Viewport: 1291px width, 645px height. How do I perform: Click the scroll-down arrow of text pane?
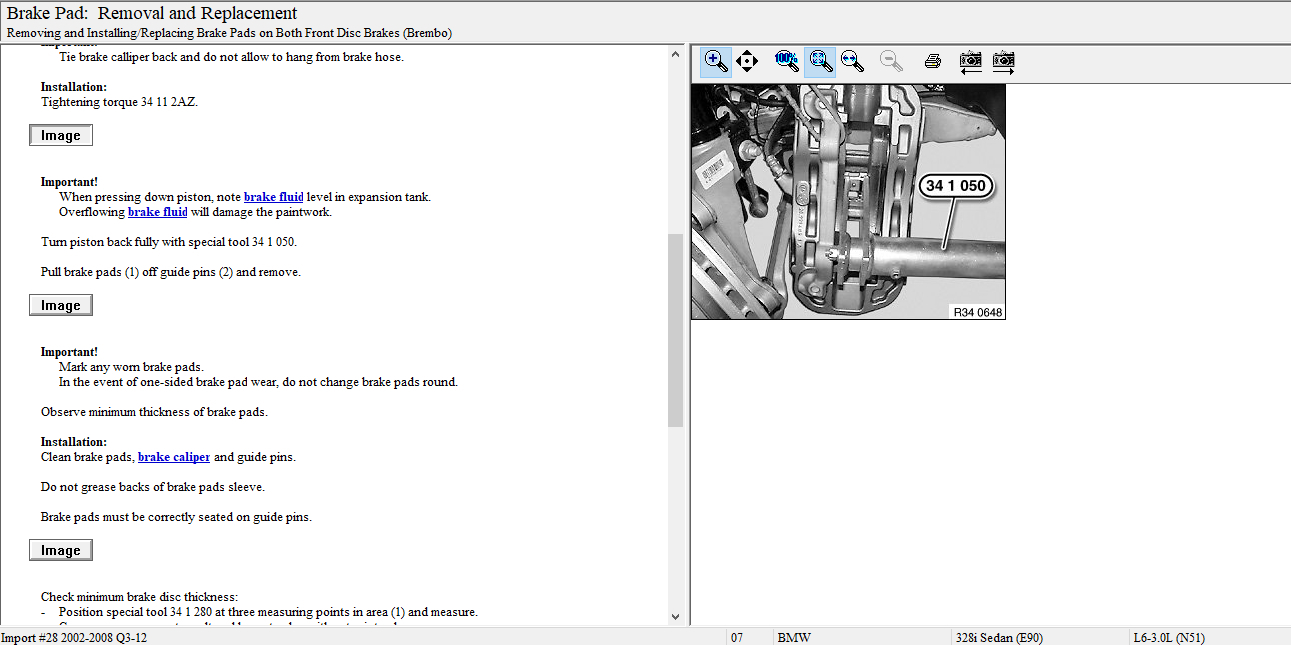tap(675, 617)
